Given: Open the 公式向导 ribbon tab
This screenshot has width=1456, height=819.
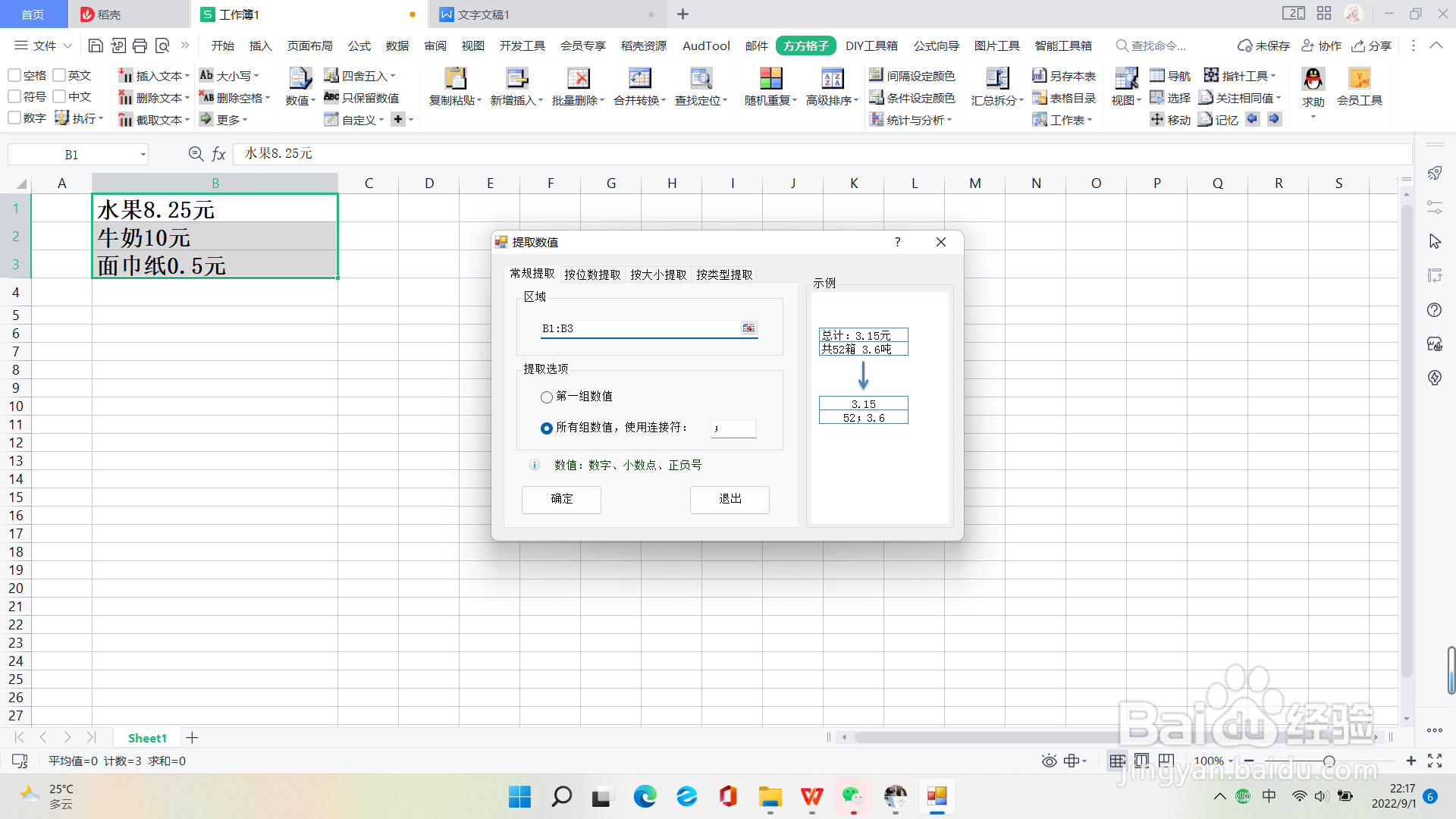Looking at the screenshot, I should pyautogui.click(x=936, y=45).
